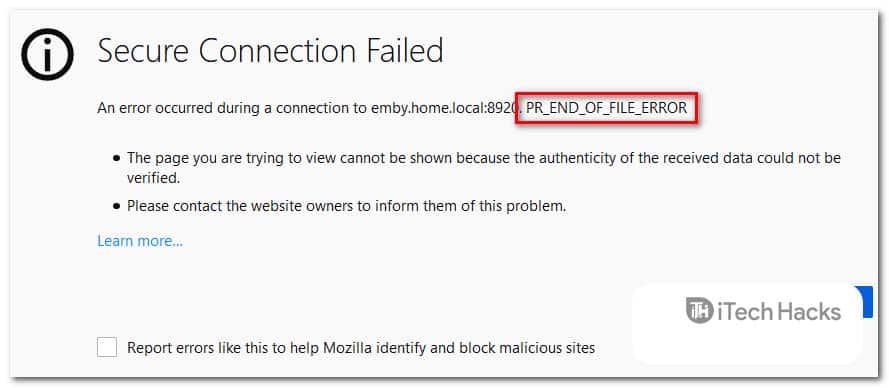Click the first bullet point marker
Image resolution: width=889 pixels, height=388 pixels.
click(x=116, y=158)
